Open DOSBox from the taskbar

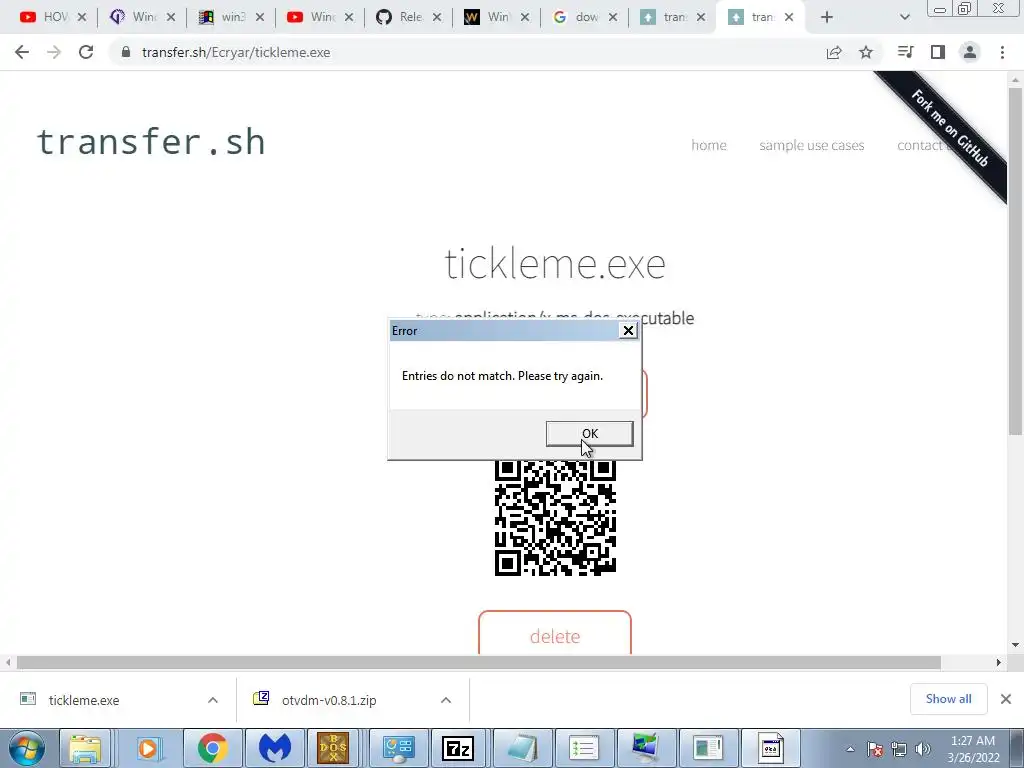click(333, 748)
